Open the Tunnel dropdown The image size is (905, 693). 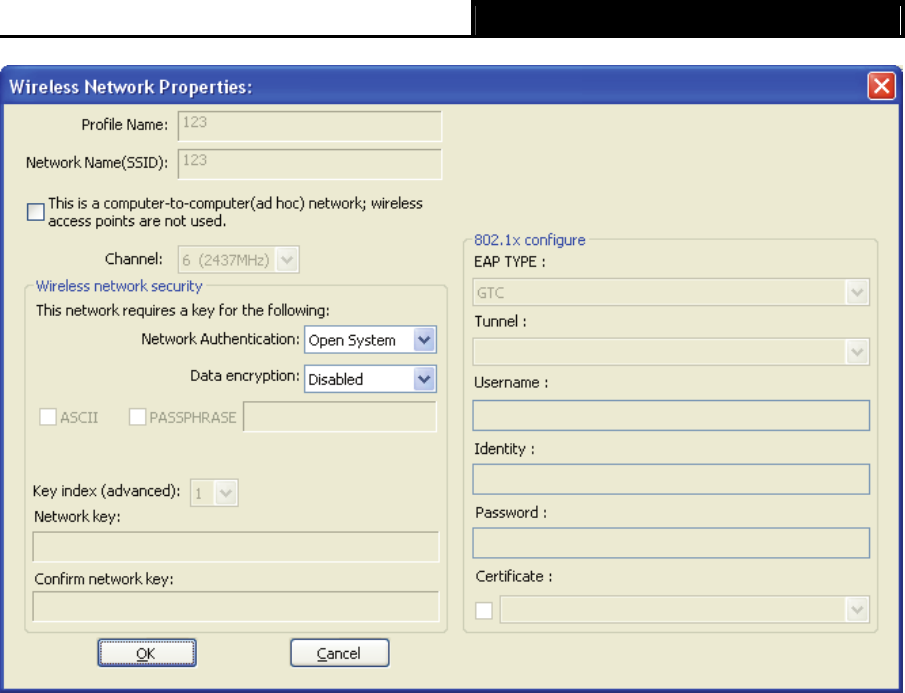tap(671, 351)
